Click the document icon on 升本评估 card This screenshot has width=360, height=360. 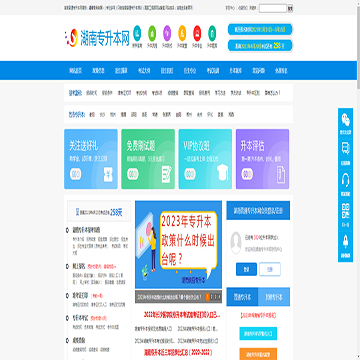pos(280,174)
